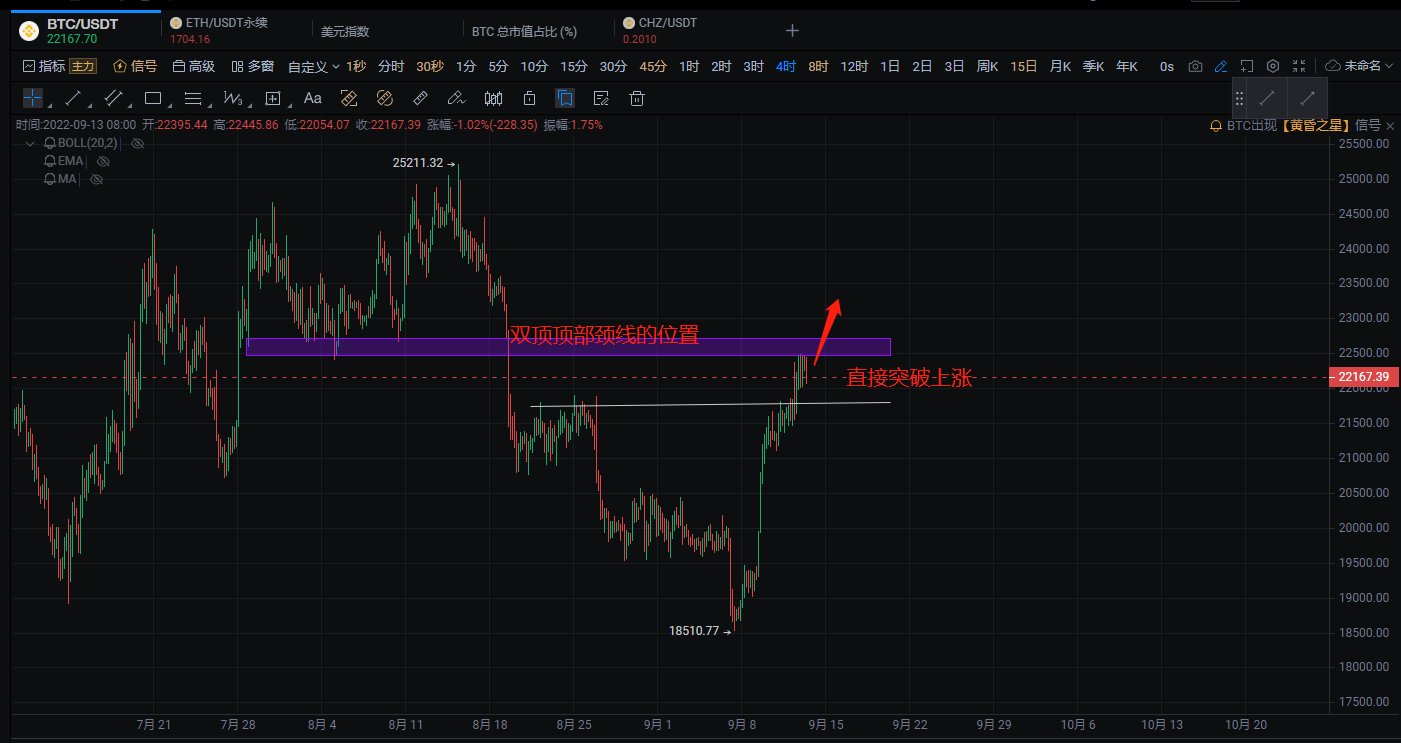
Task: Collapse the BOLL indicator list chevron
Action: click(31, 144)
